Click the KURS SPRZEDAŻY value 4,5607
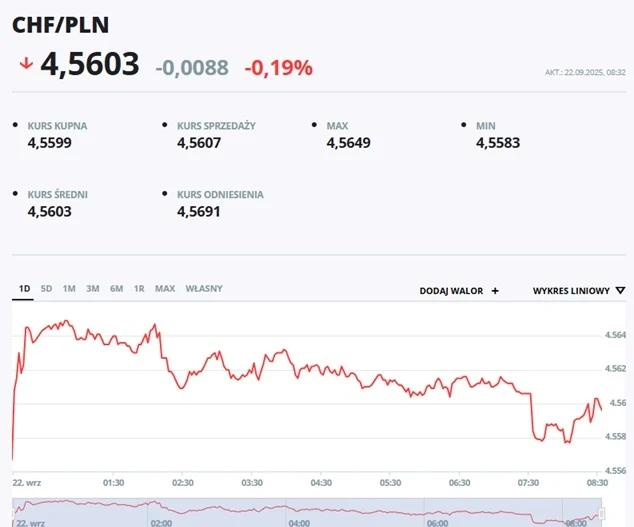The width and height of the screenshot is (634, 527). click(199, 143)
